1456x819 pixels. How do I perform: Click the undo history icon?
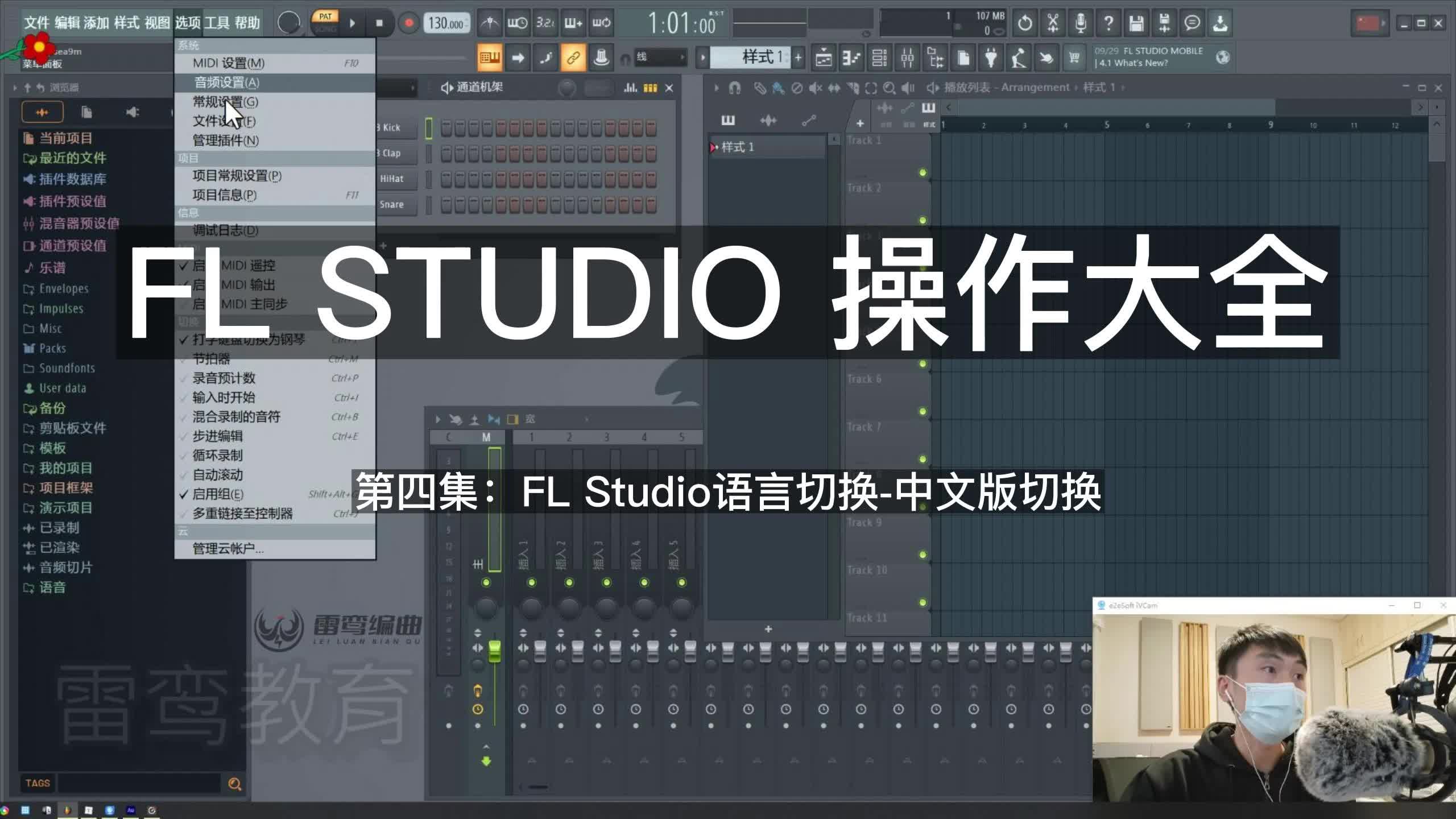point(1025,23)
